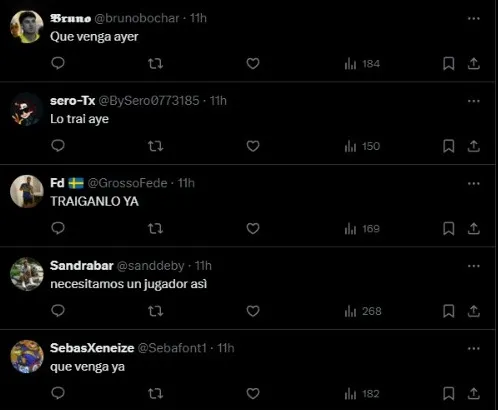Open the three-dot menu on Sandrabar's tweet
The width and height of the screenshot is (498, 410).
(x=474, y=266)
